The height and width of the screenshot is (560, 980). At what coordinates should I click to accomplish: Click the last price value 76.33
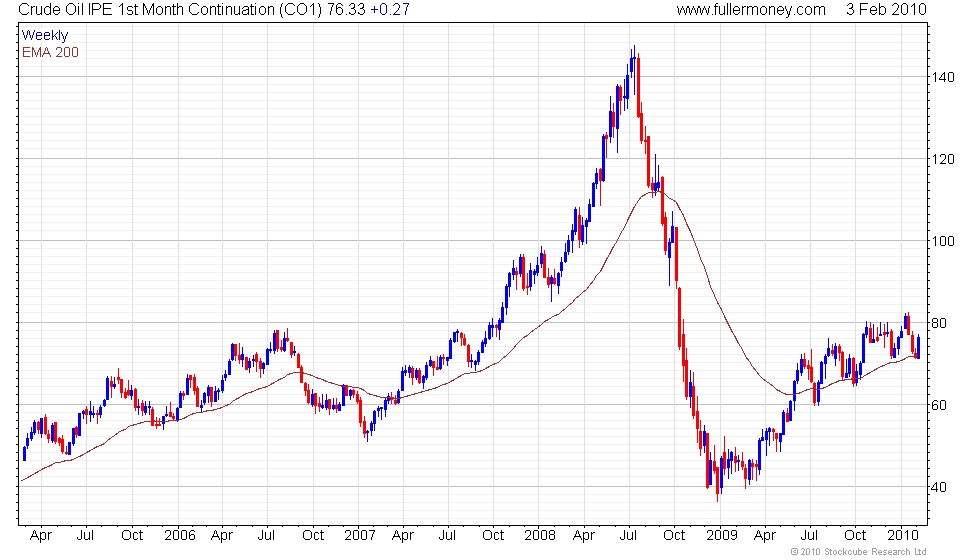(x=346, y=10)
